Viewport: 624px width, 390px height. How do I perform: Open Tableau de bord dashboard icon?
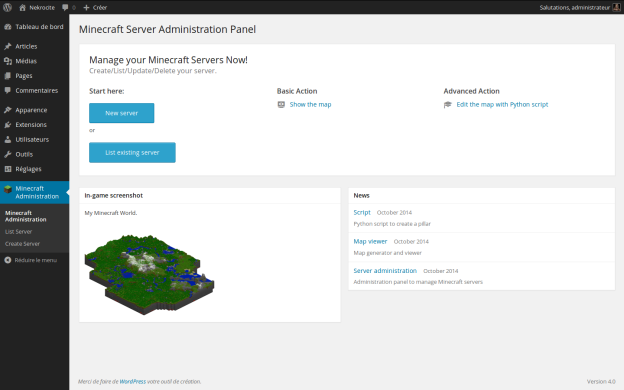point(8,27)
